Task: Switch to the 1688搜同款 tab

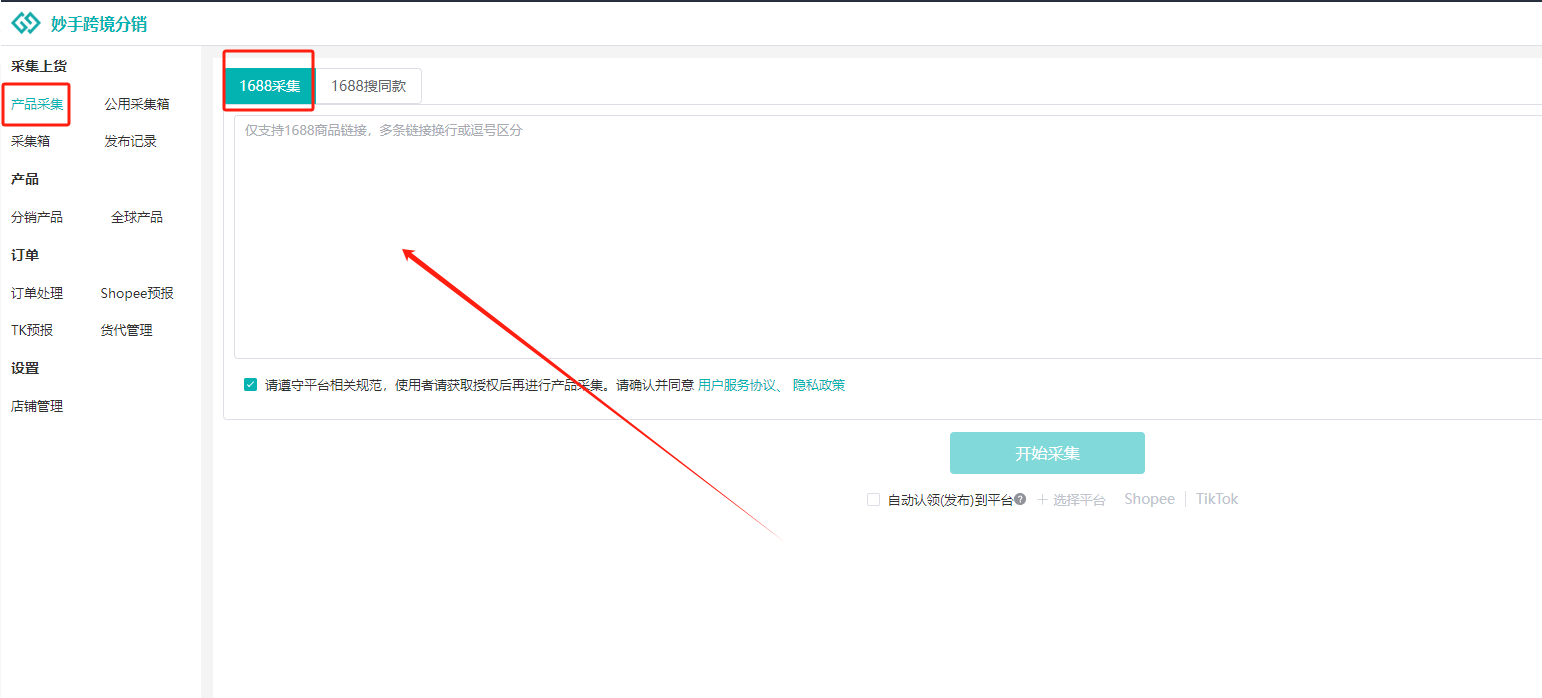Action: point(368,86)
